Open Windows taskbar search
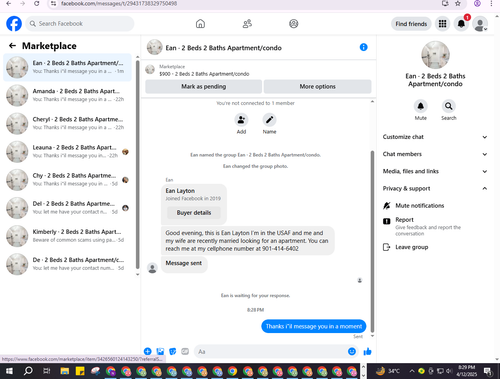Viewport: 500px width, 379px height. 28,371
